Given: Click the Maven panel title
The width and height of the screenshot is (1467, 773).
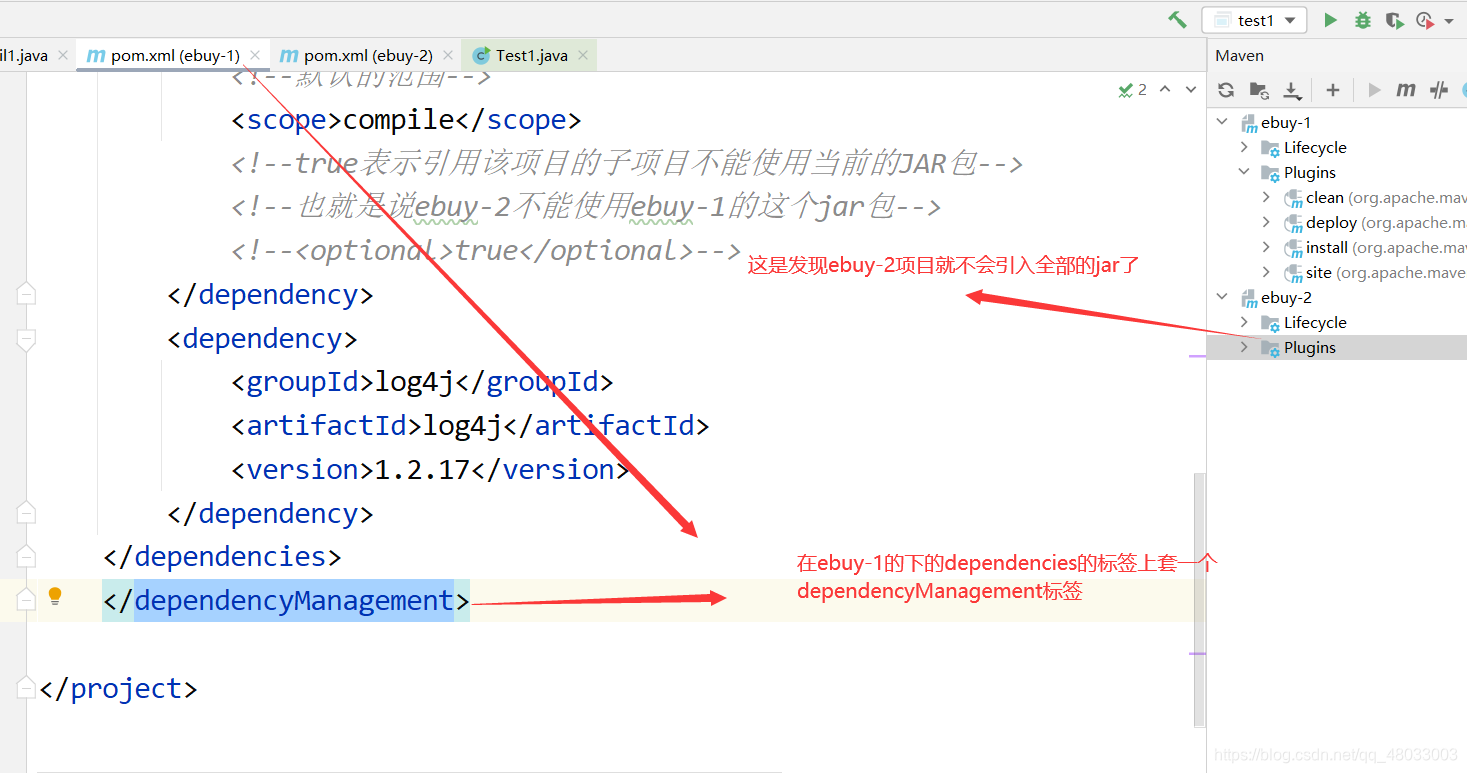Looking at the screenshot, I should pyautogui.click(x=1240, y=56).
